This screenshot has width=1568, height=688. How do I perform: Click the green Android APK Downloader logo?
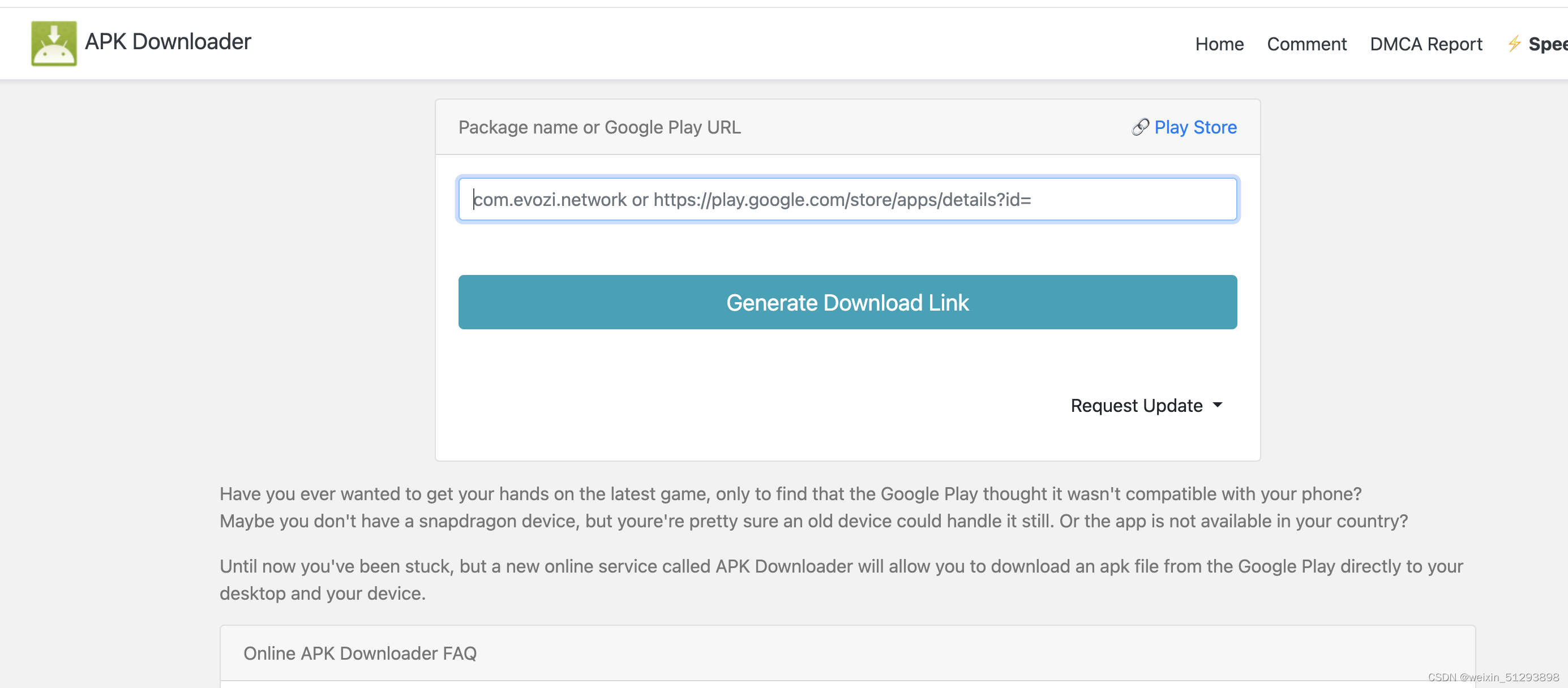coord(54,43)
